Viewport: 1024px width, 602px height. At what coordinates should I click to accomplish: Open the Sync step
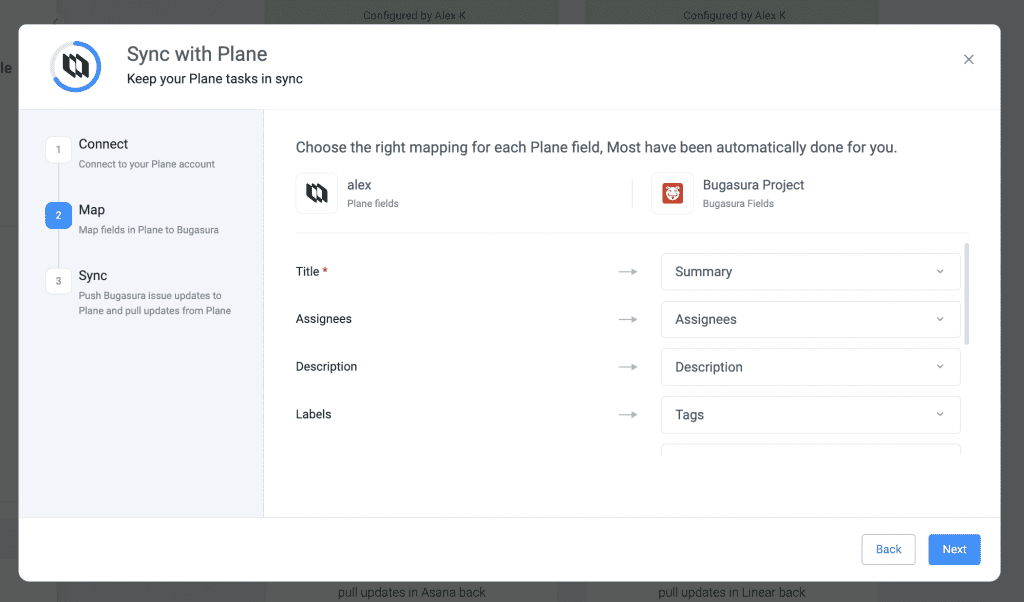point(93,276)
